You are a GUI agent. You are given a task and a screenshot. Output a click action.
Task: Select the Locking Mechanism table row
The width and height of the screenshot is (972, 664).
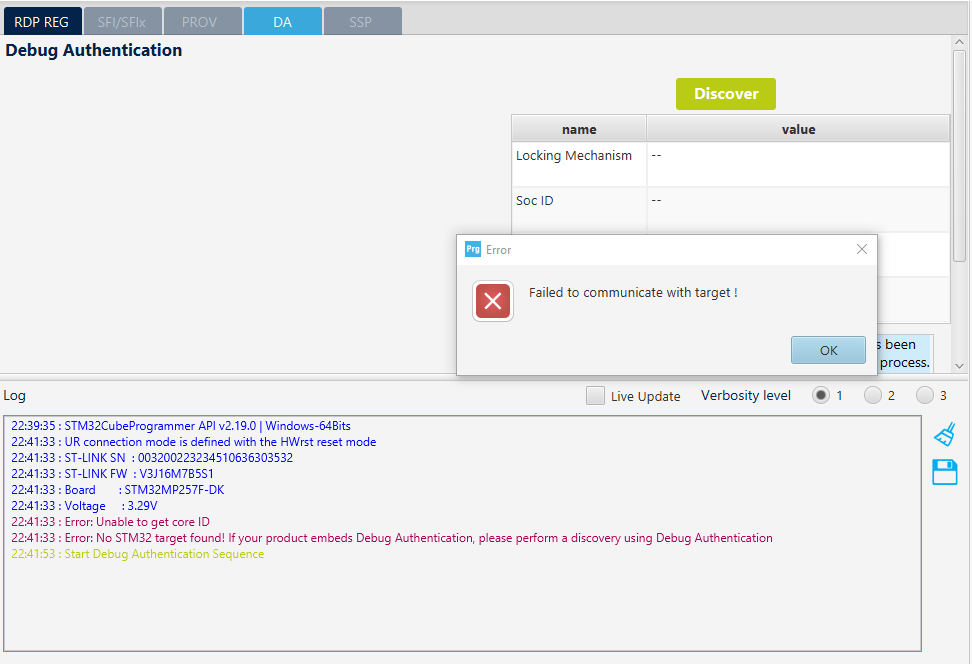579,163
